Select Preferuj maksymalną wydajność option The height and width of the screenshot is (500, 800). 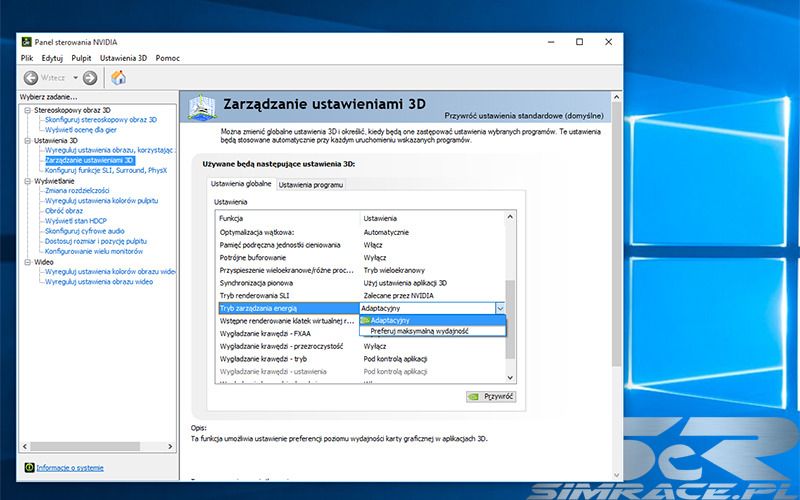(x=419, y=331)
